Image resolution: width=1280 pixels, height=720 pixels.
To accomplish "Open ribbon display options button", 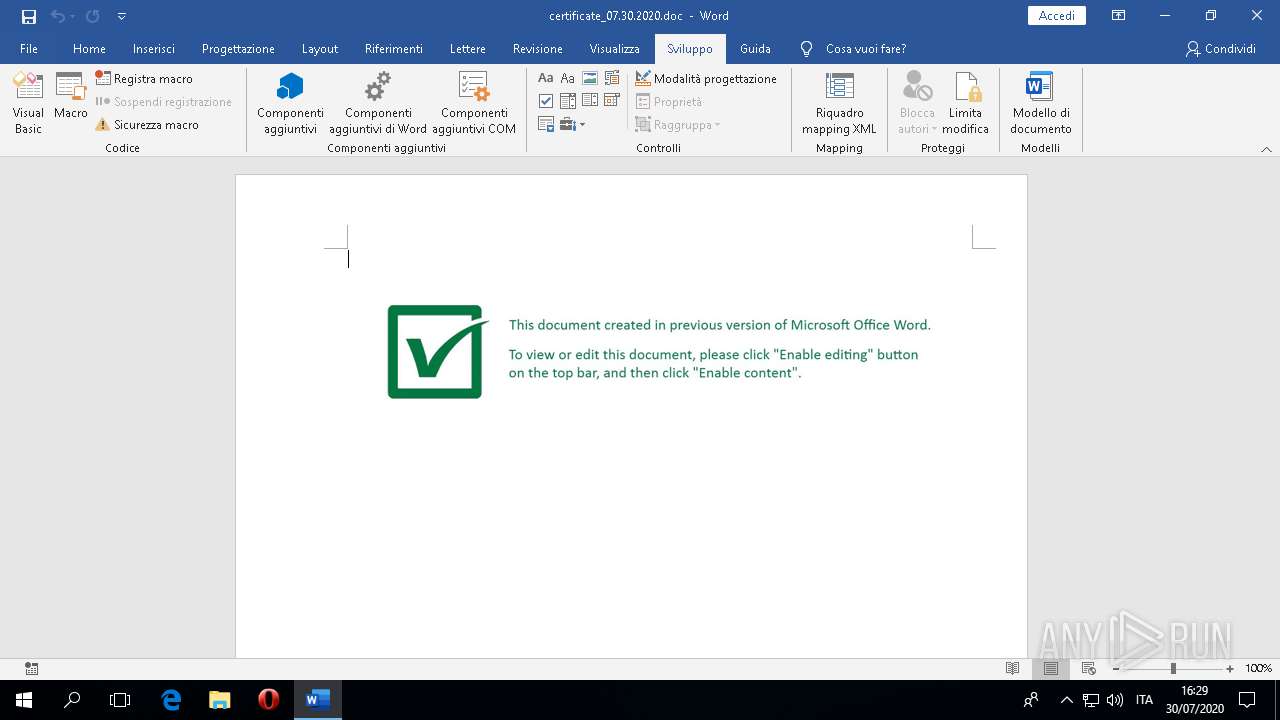I will pos(1119,16).
